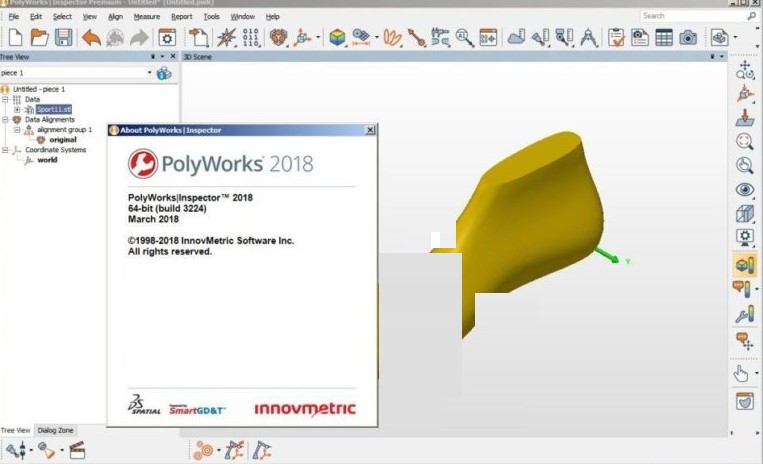Screen dimensions: 763x464
Task: Click the monitor gear display options icon
Action: (x=745, y=237)
